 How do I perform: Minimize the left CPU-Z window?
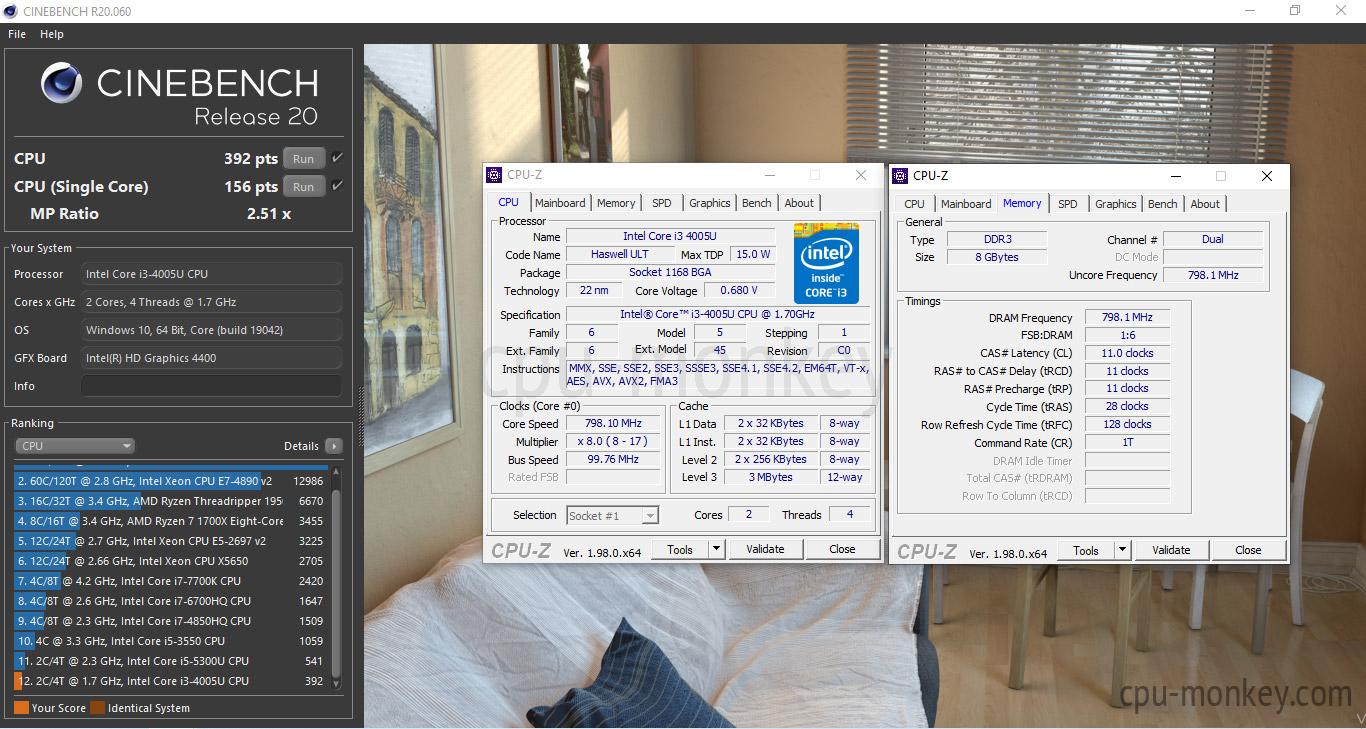coord(769,175)
